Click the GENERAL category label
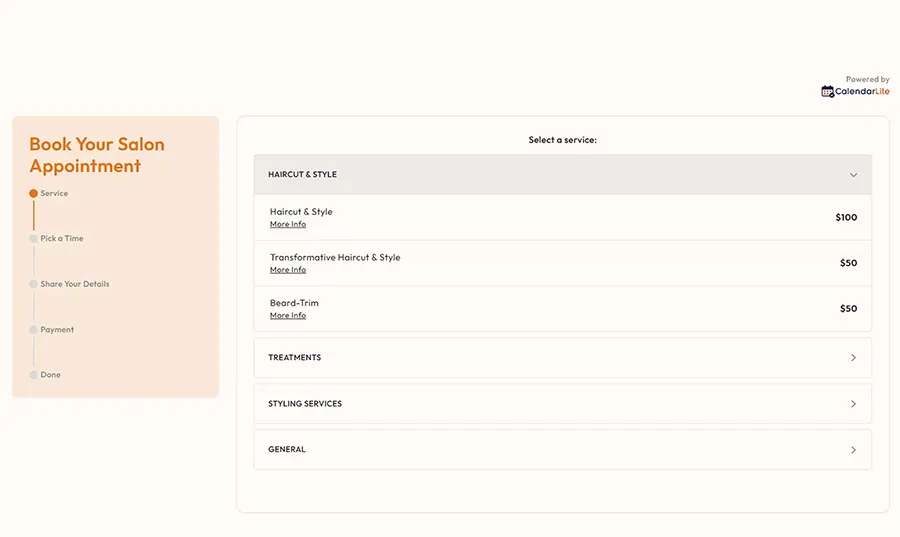 [x=286, y=450]
